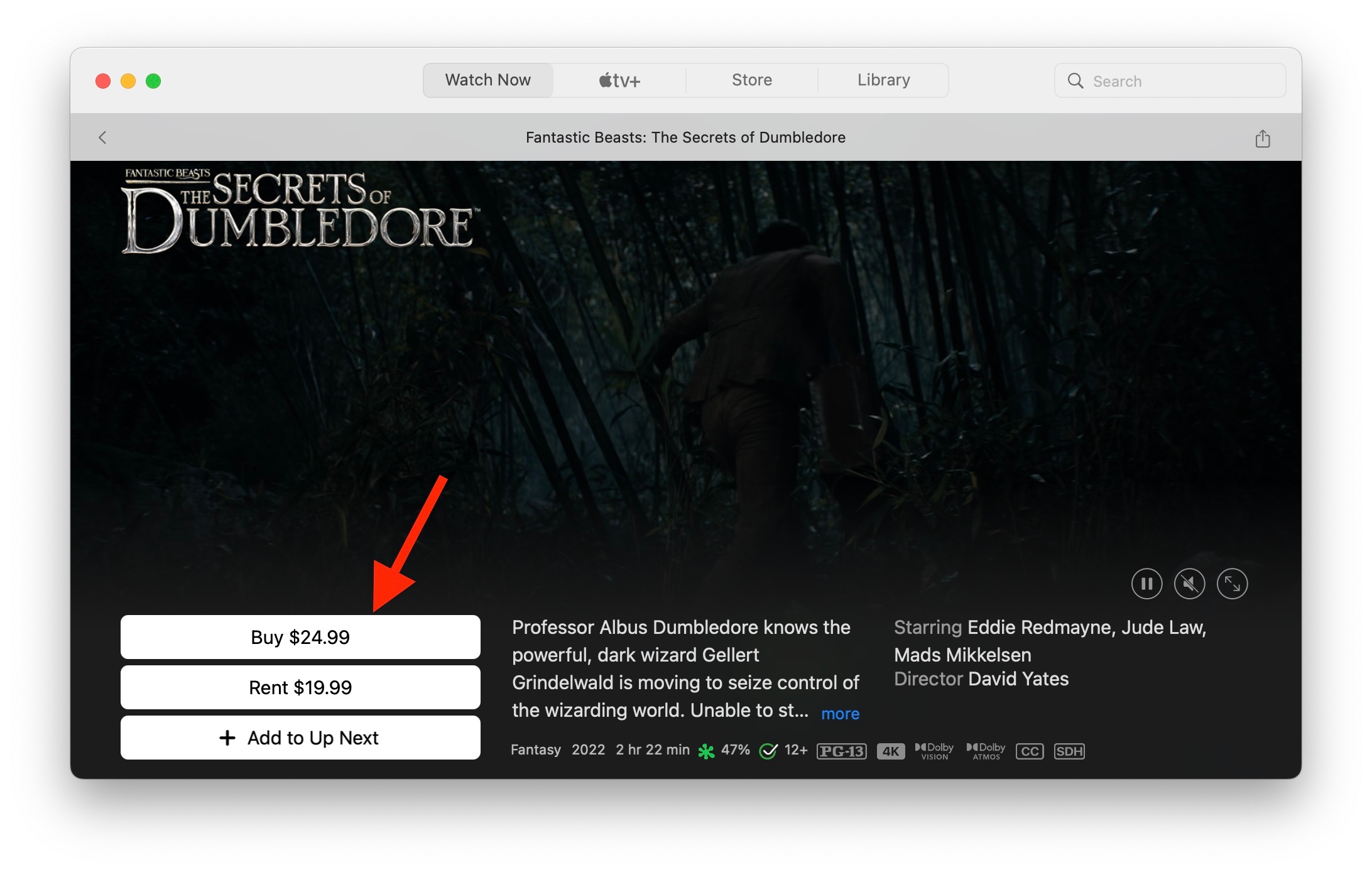Add movie to Up Next

point(300,738)
